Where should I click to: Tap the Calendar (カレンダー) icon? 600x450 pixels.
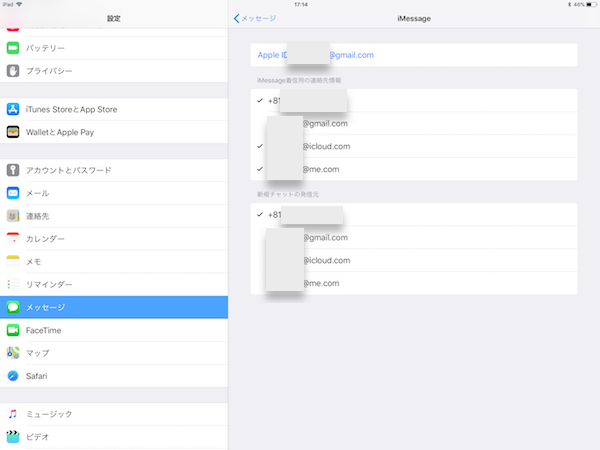coord(13,239)
